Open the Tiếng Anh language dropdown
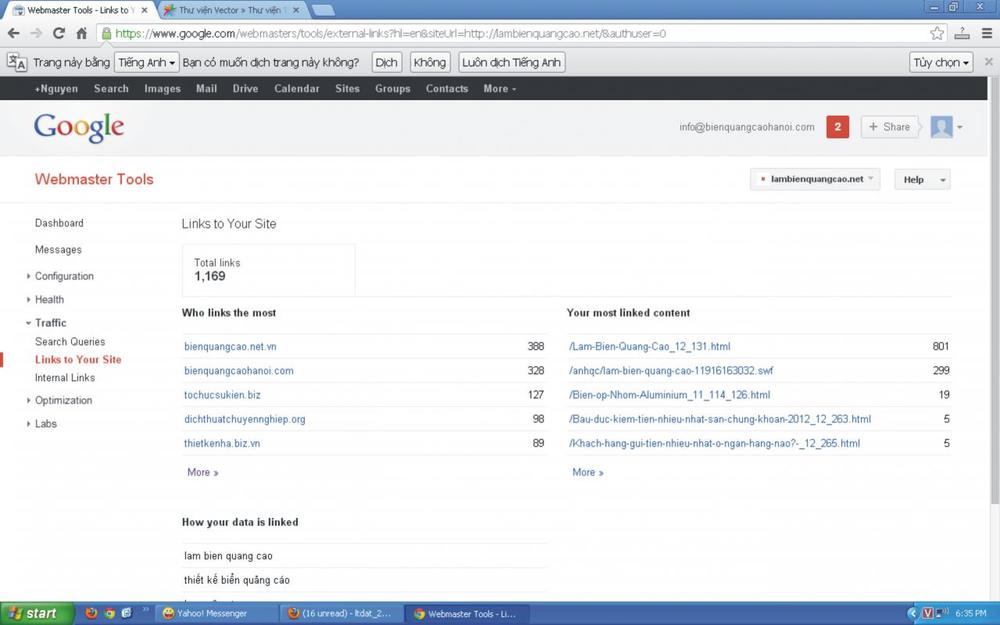 (x=146, y=62)
